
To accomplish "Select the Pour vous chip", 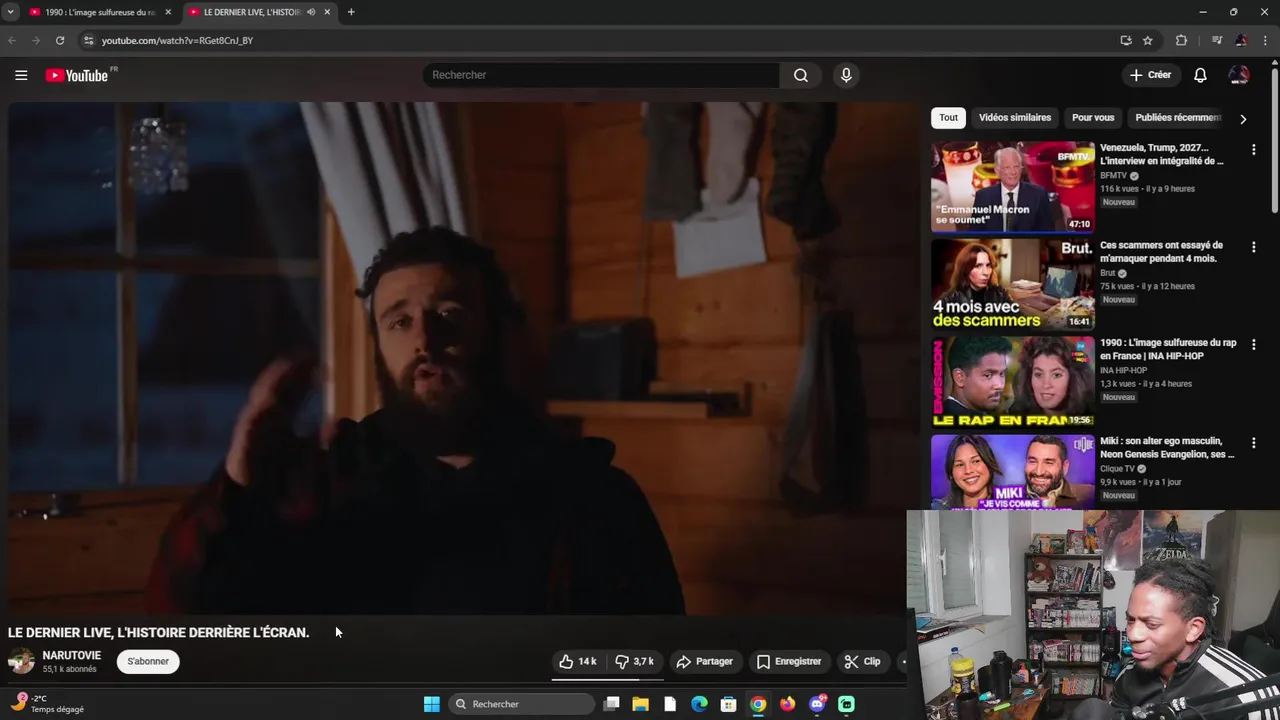I will (x=1093, y=117).
